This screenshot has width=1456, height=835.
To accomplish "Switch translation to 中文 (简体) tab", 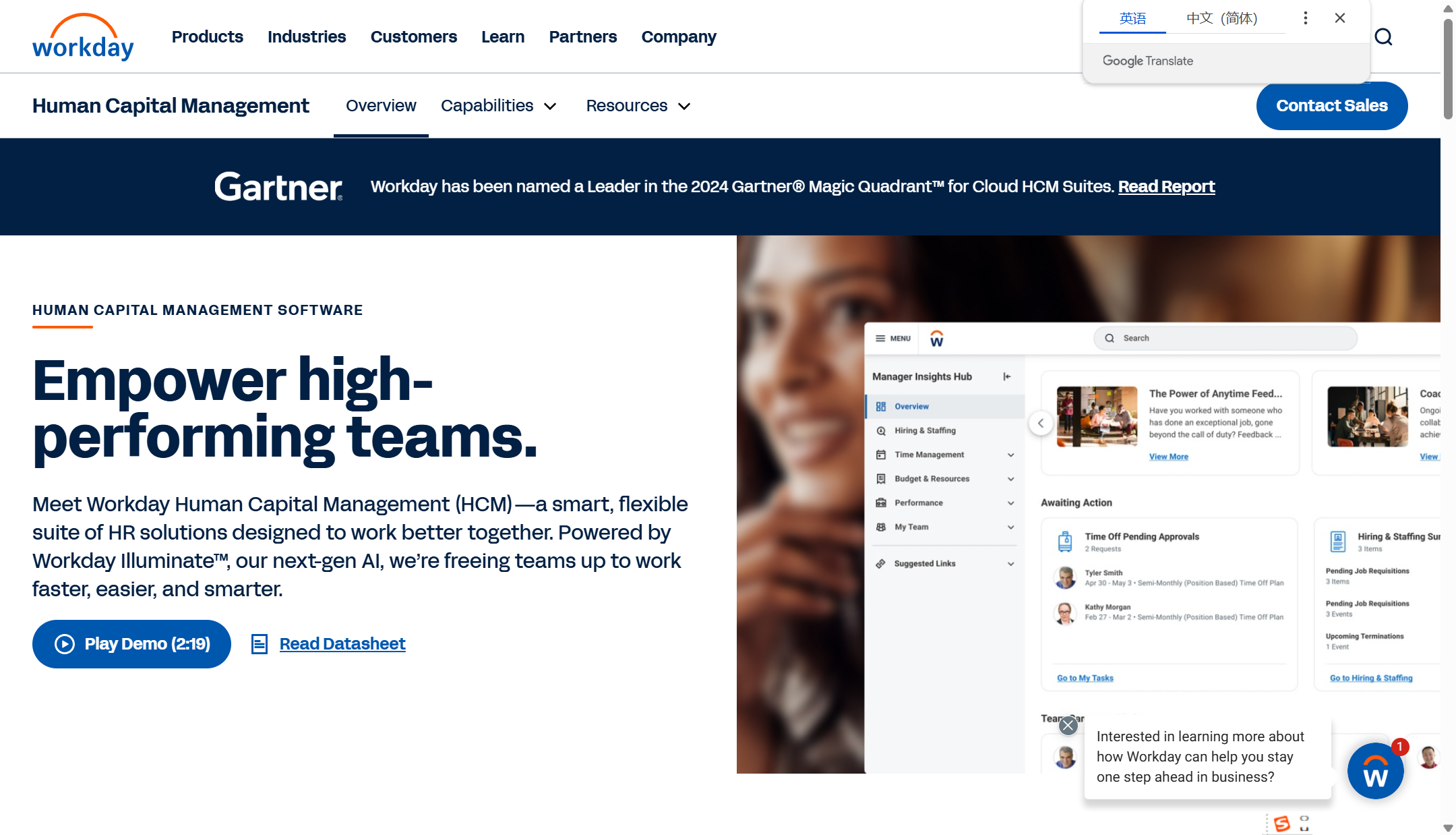I will coord(1221,18).
